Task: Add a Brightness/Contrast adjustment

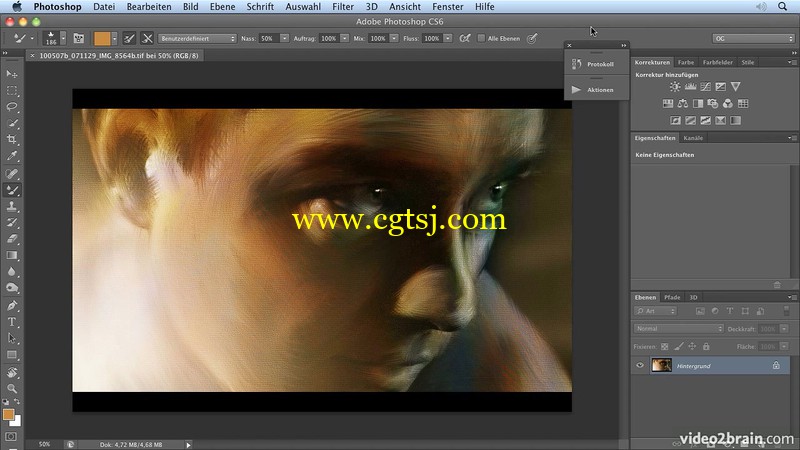Action: pos(675,87)
